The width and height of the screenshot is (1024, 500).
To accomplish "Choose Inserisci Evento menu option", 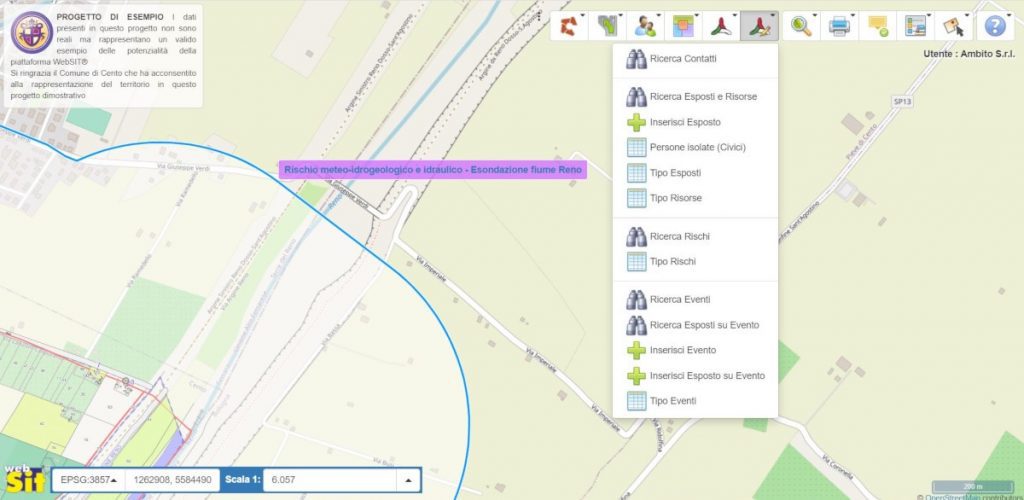I will [682, 350].
